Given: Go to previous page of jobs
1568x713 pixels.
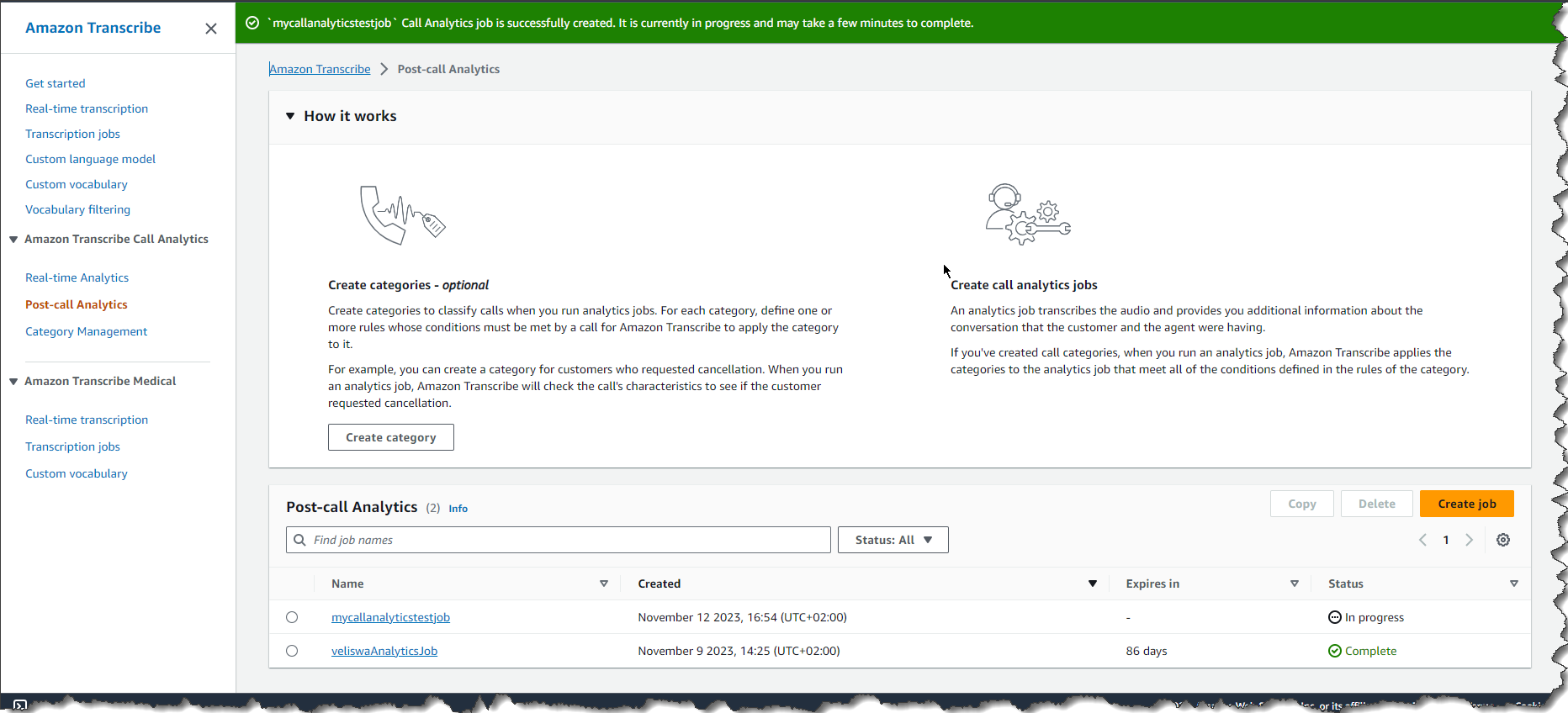Looking at the screenshot, I should click(x=1423, y=540).
